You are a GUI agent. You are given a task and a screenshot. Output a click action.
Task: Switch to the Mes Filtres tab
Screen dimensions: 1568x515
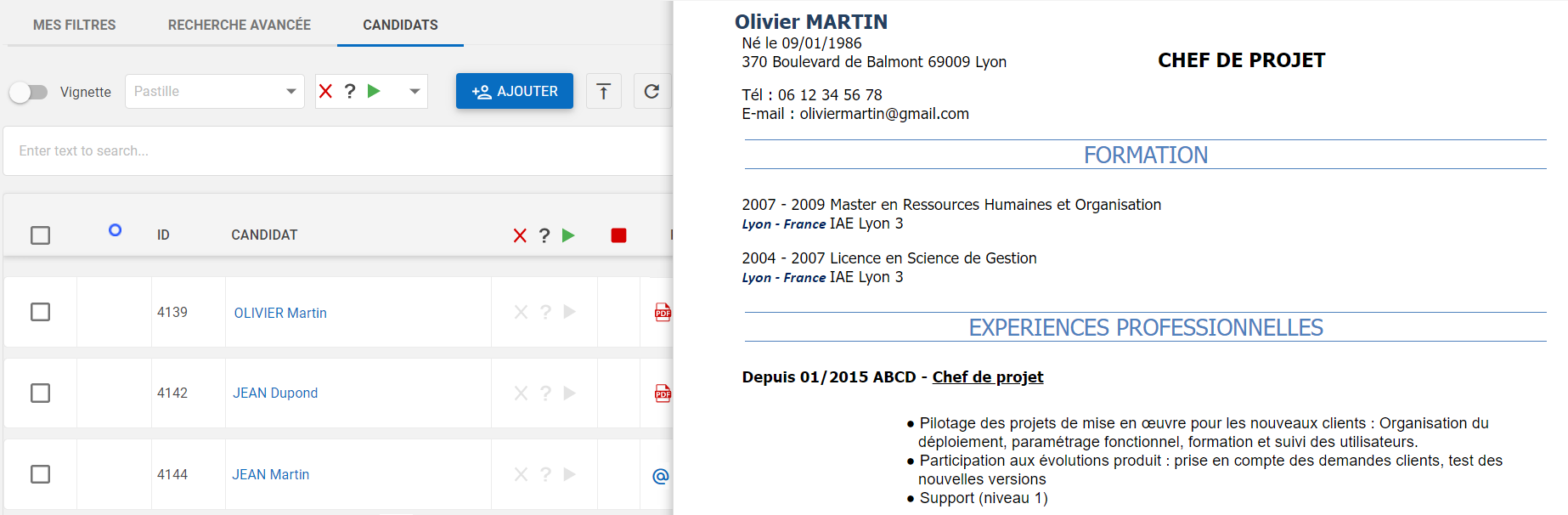[x=75, y=25]
